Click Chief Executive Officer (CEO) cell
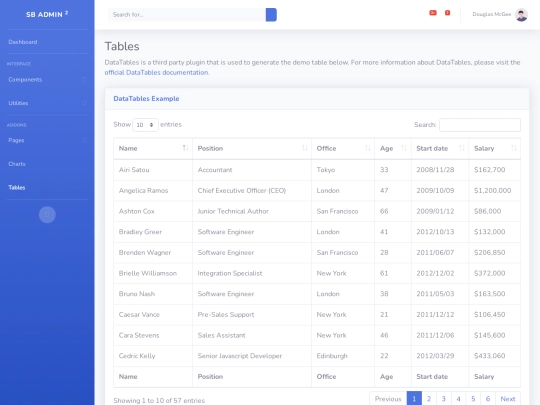 click(x=252, y=190)
